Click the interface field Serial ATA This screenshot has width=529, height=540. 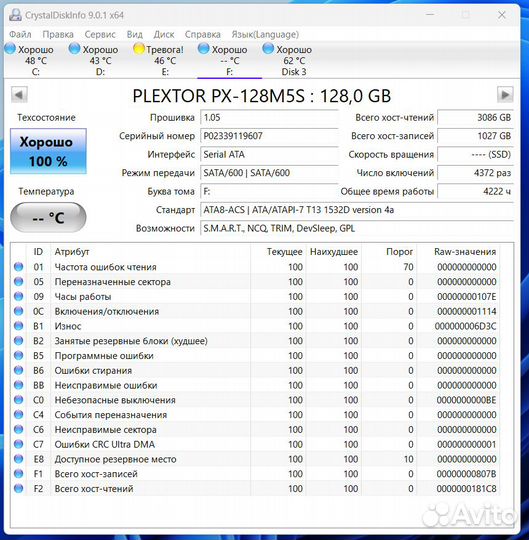click(x=269, y=154)
